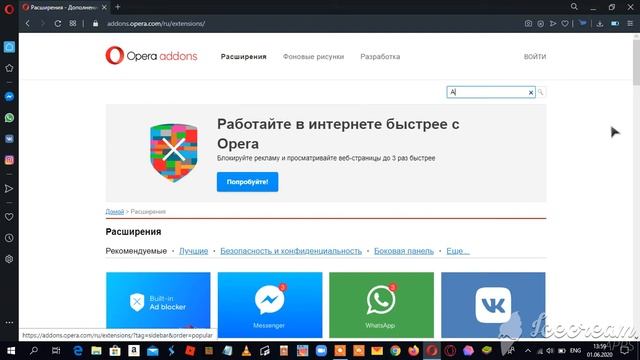
Task: Open sidebar bookmarks star icon
Action: pyautogui.click(x=9, y=68)
